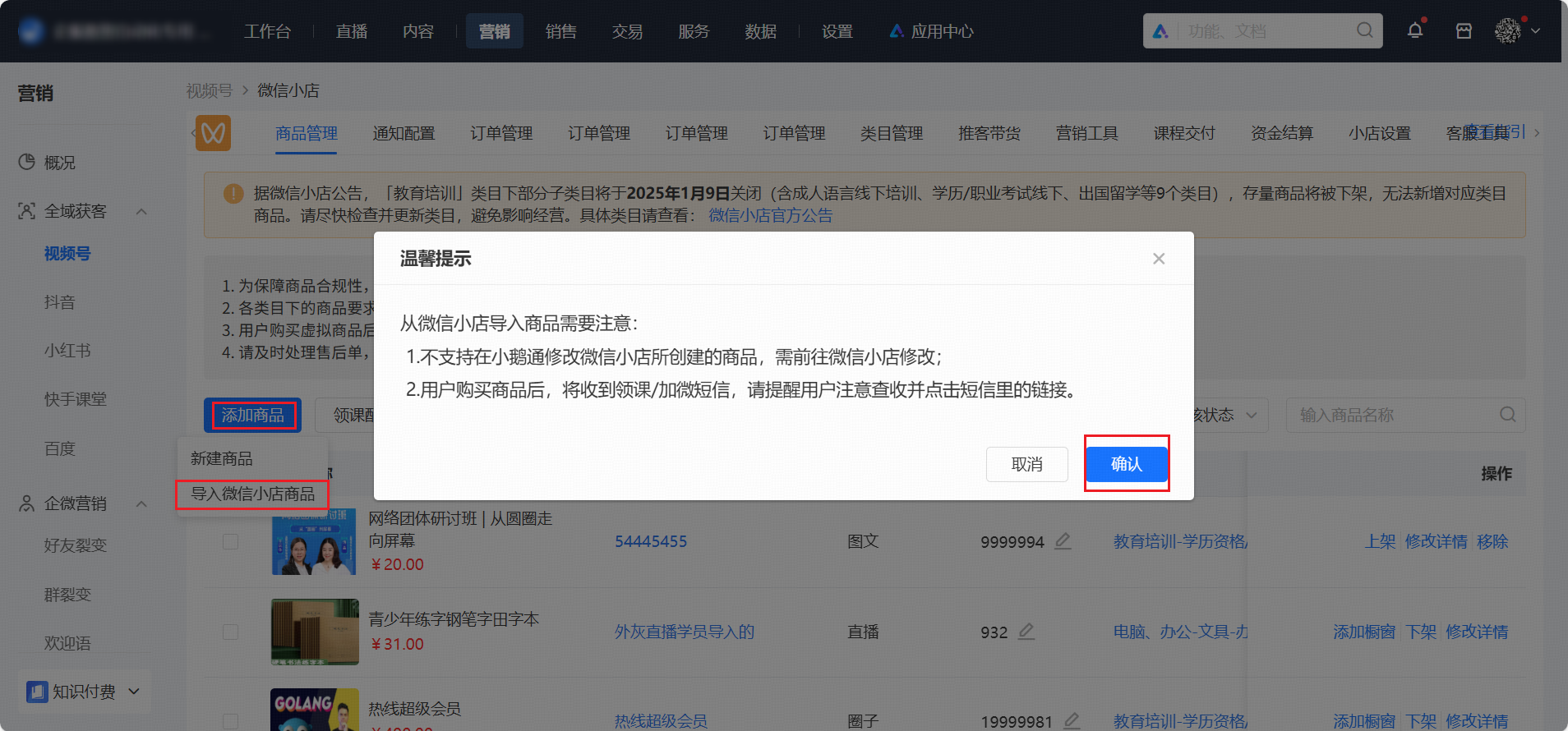
Task: Switch to 资金结算 tab
Action: (1282, 133)
